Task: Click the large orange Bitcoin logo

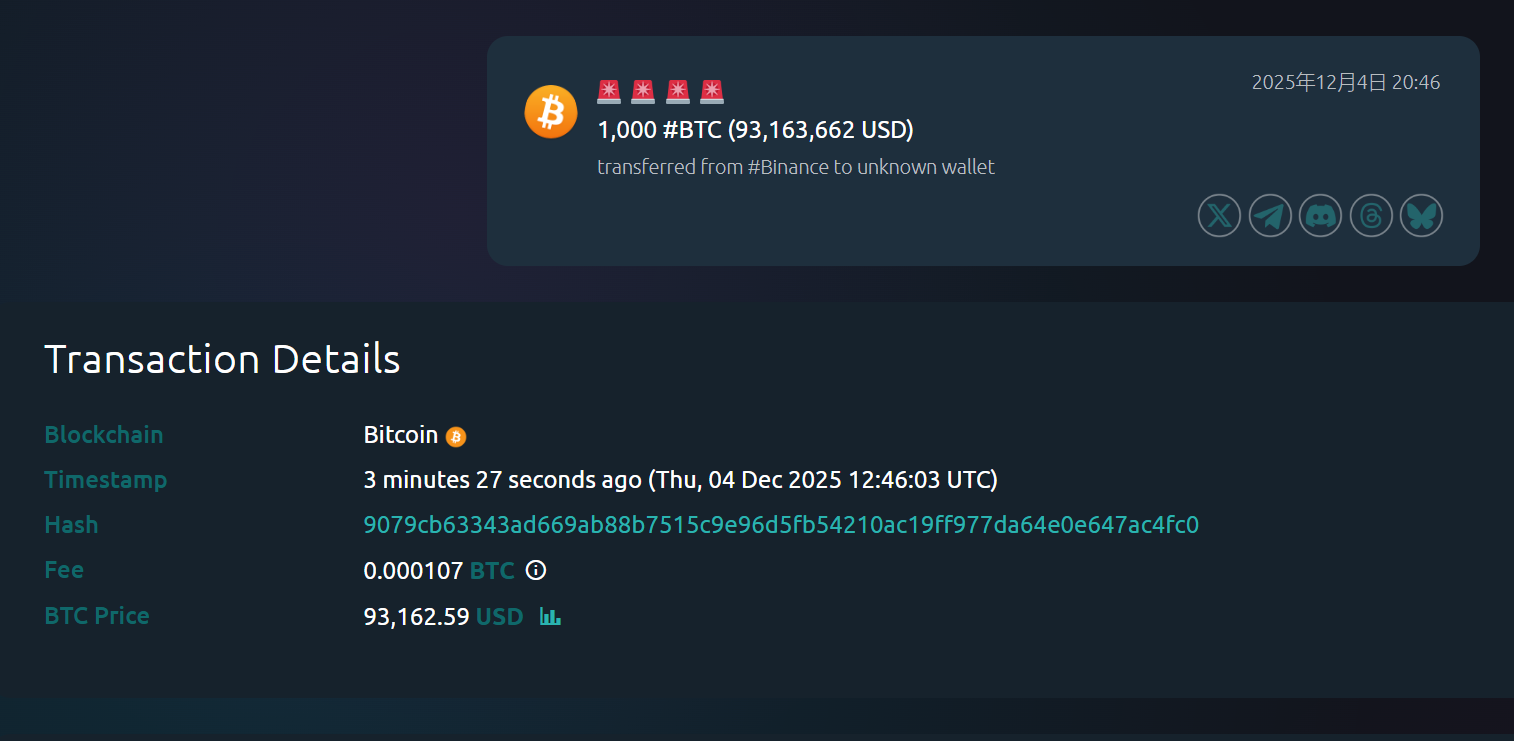Action: point(551,112)
